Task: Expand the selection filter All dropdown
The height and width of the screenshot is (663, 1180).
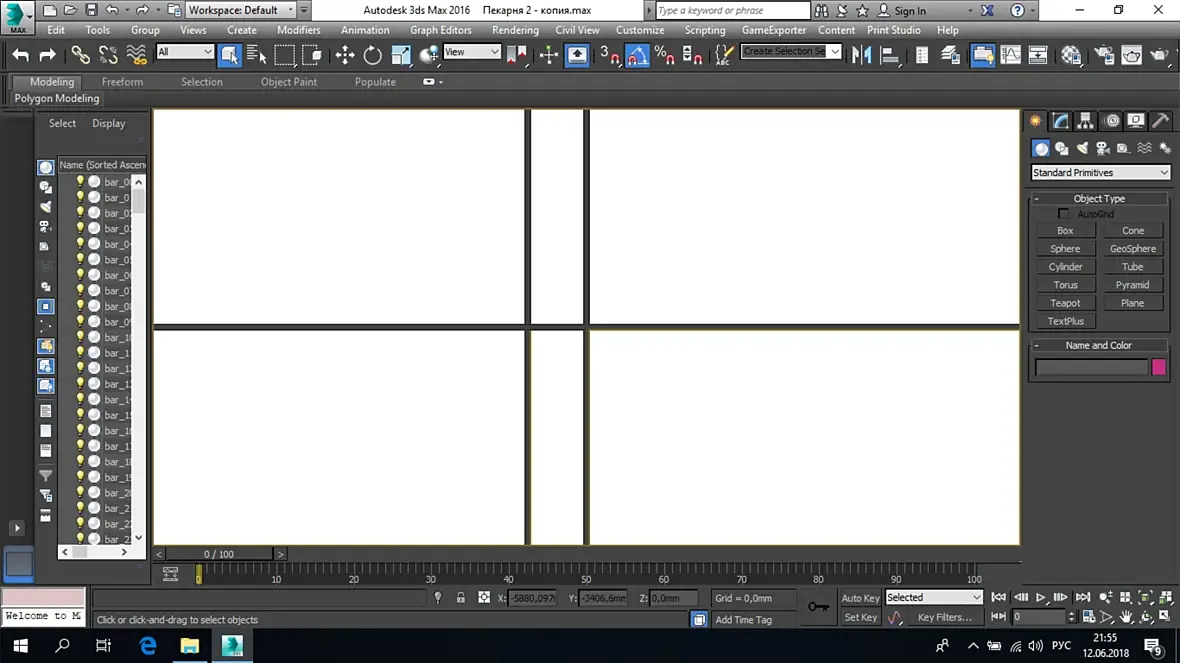Action: tap(184, 52)
